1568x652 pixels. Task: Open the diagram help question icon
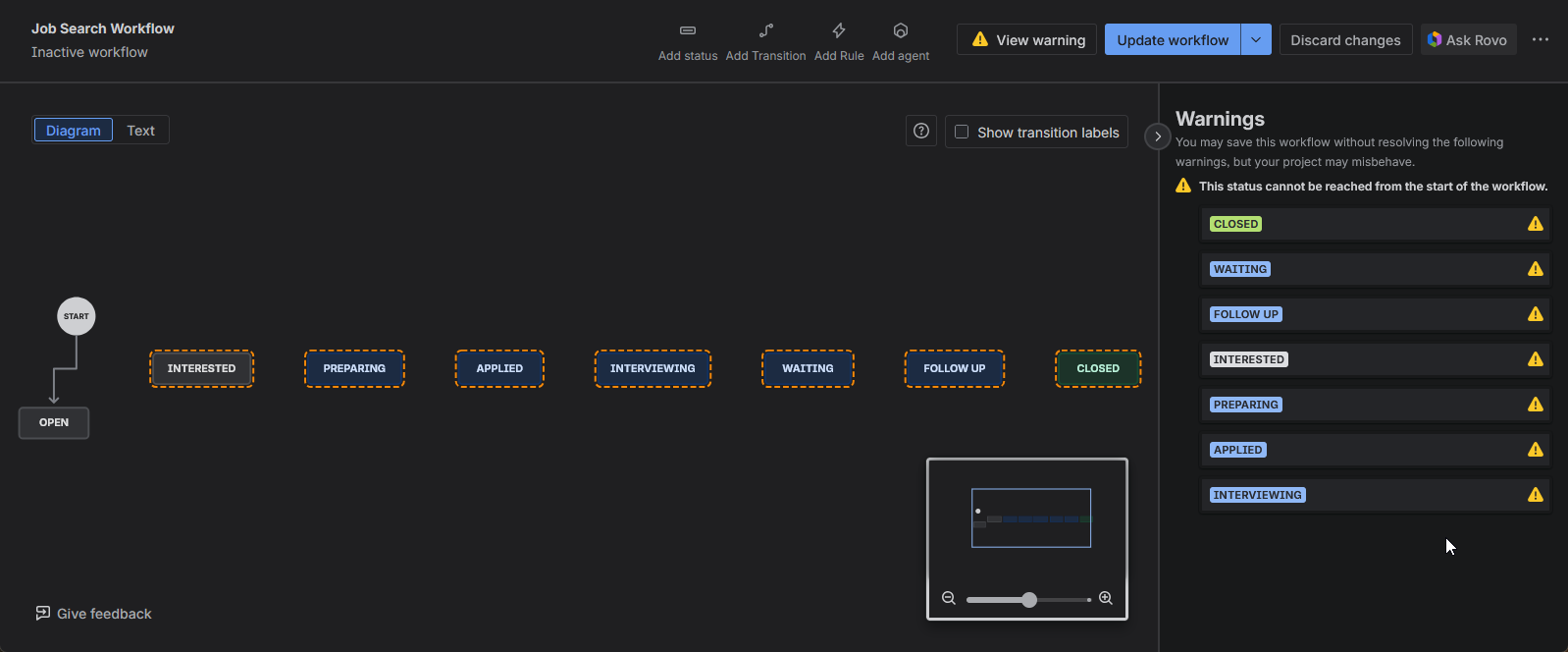pyautogui.click(x=921, y=132)
